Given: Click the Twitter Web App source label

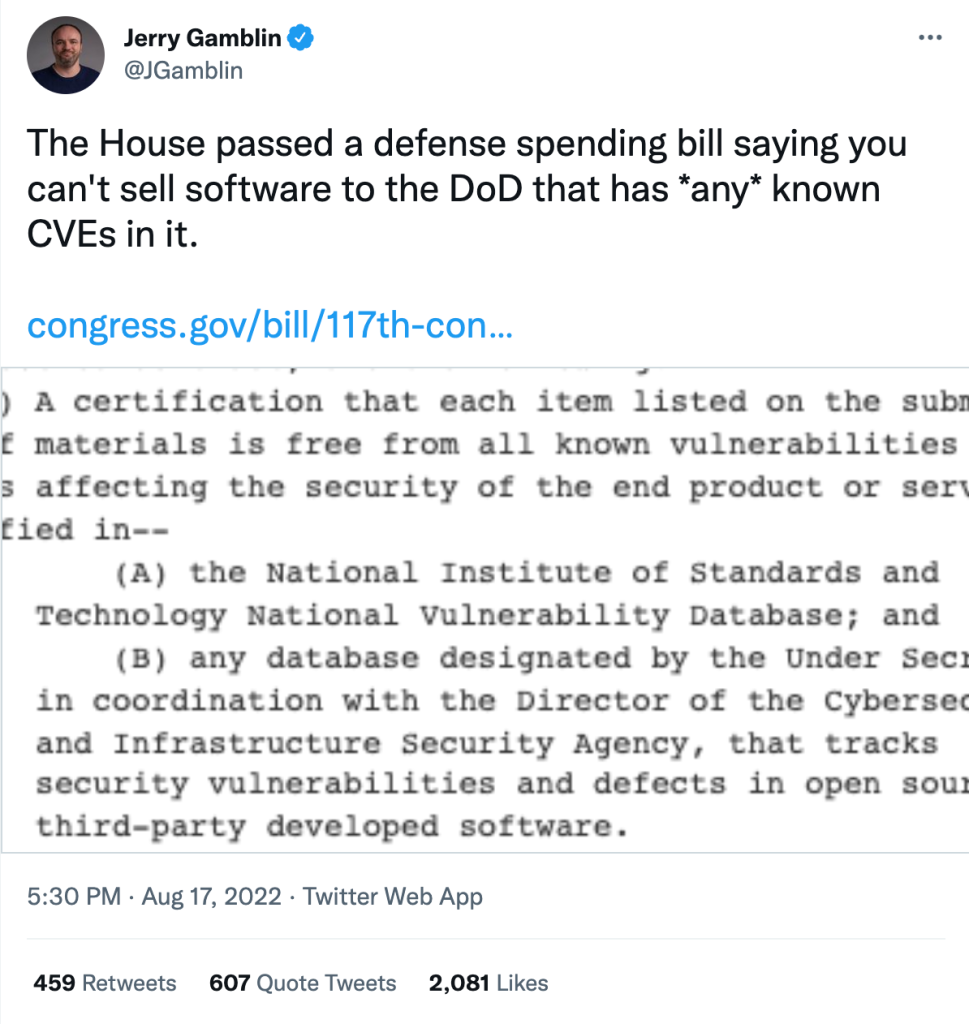Looking at the screenshot, I should 393,897.
